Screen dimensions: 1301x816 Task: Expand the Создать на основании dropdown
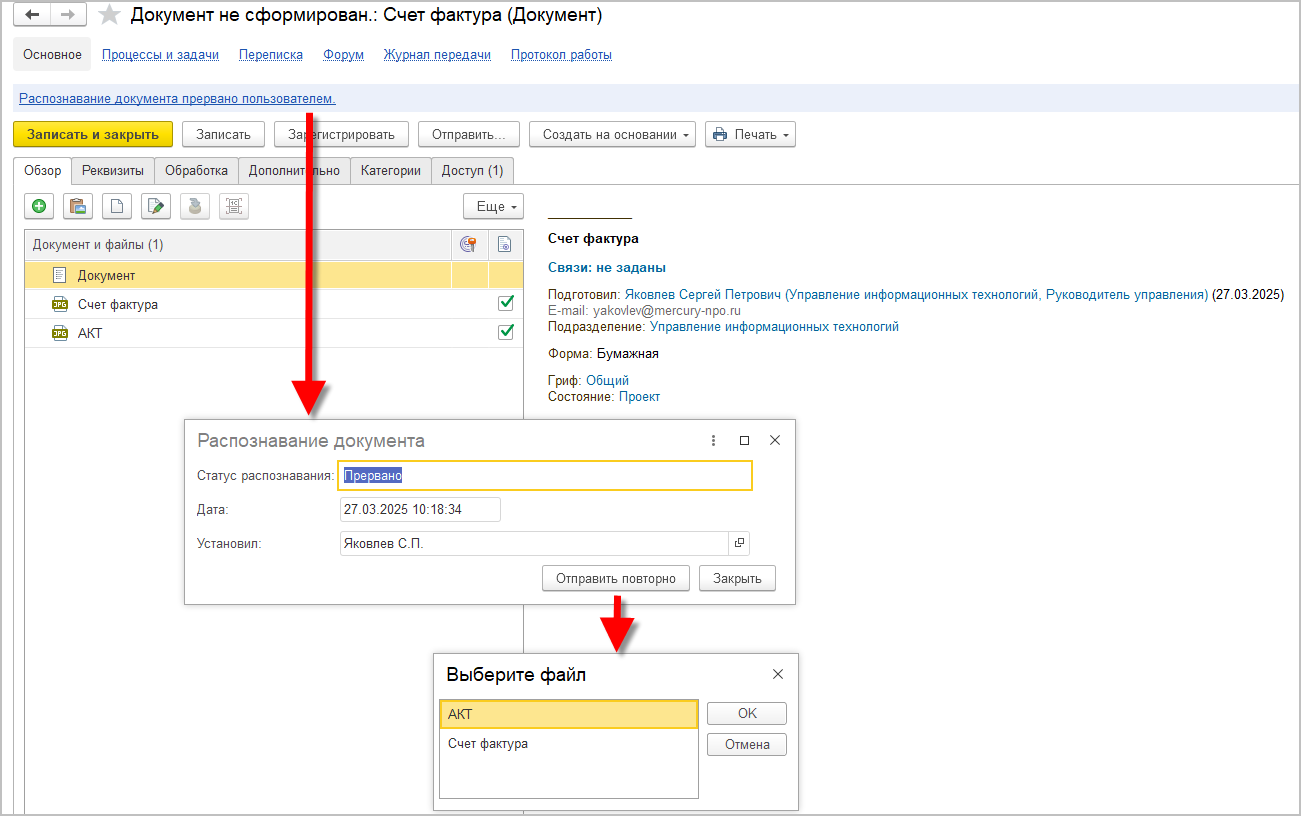coord(612,134)
